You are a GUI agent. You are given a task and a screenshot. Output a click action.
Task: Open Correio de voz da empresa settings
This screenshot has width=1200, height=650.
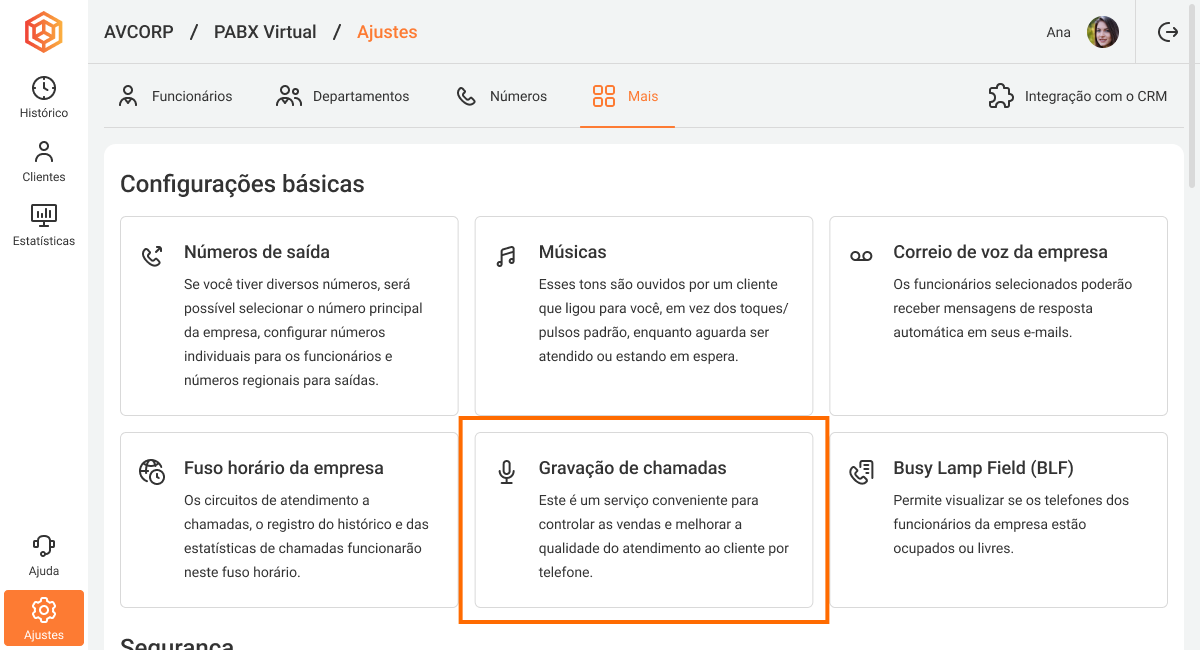(998, 315)
